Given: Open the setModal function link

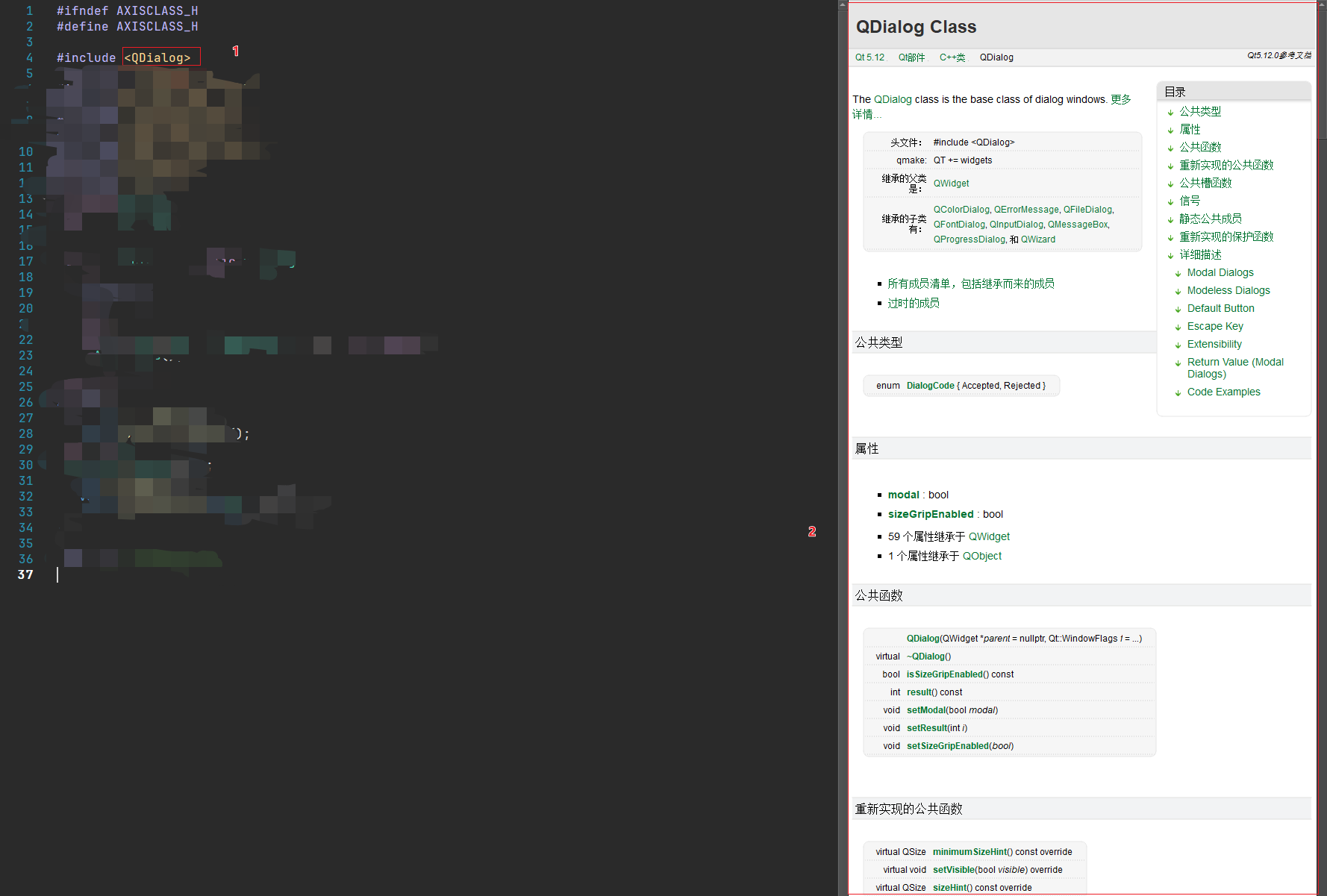Looking at the screenshot, I should pyautogui.click(x=926, y=710).
